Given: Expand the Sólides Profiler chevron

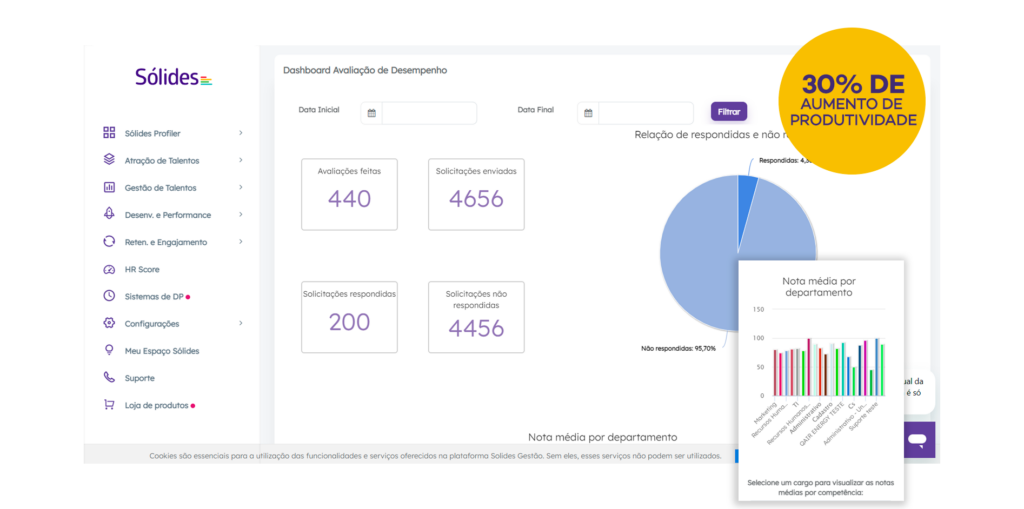Looking at the screenshot, I should tap(240, 133).
